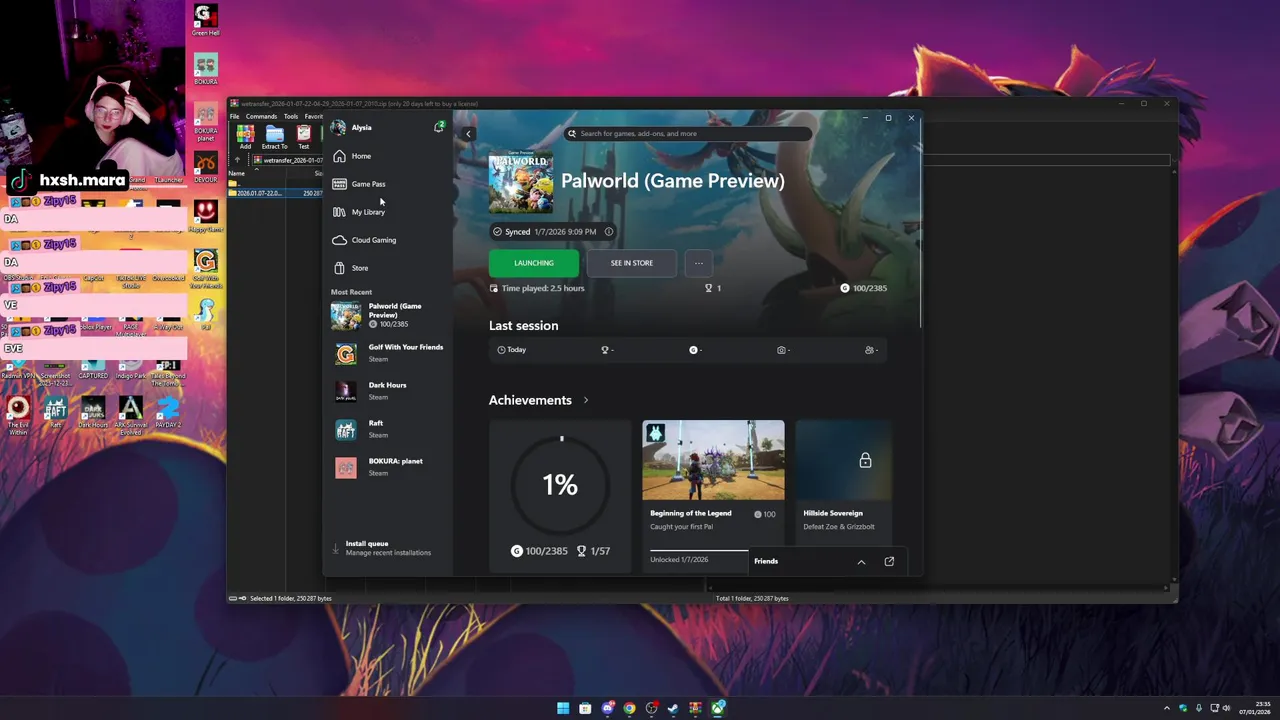Screen dimensions: 1280x720
Task: Open the taskbar volume control
Action: pos(1226,709)
